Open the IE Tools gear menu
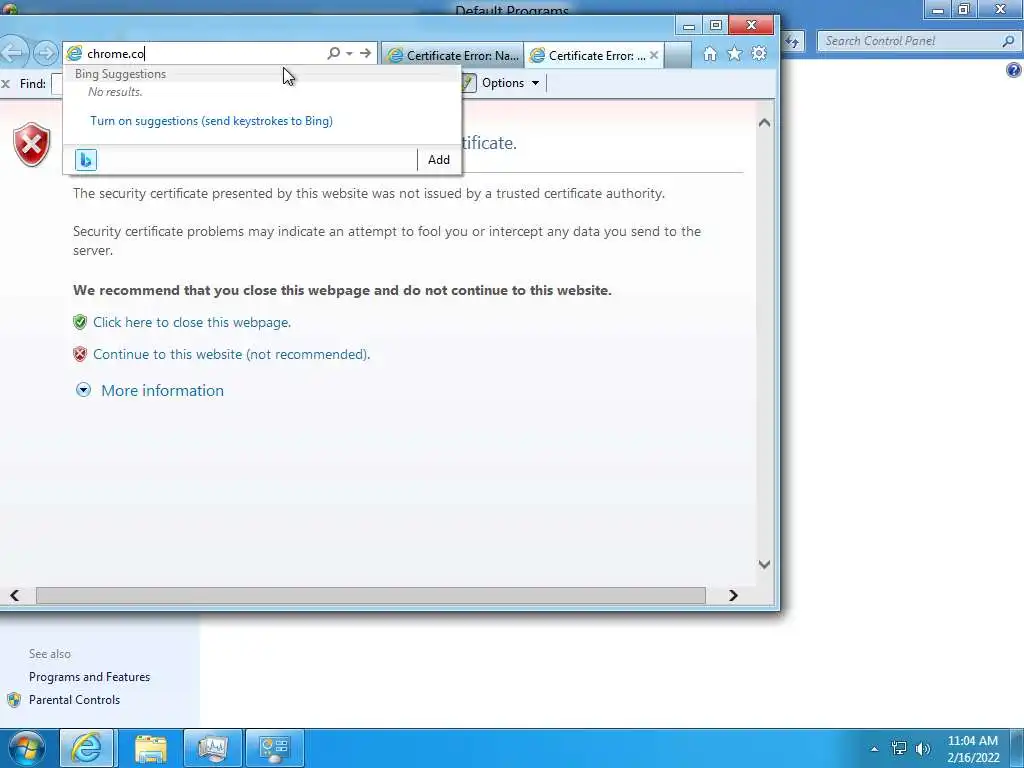 (759, 54)
